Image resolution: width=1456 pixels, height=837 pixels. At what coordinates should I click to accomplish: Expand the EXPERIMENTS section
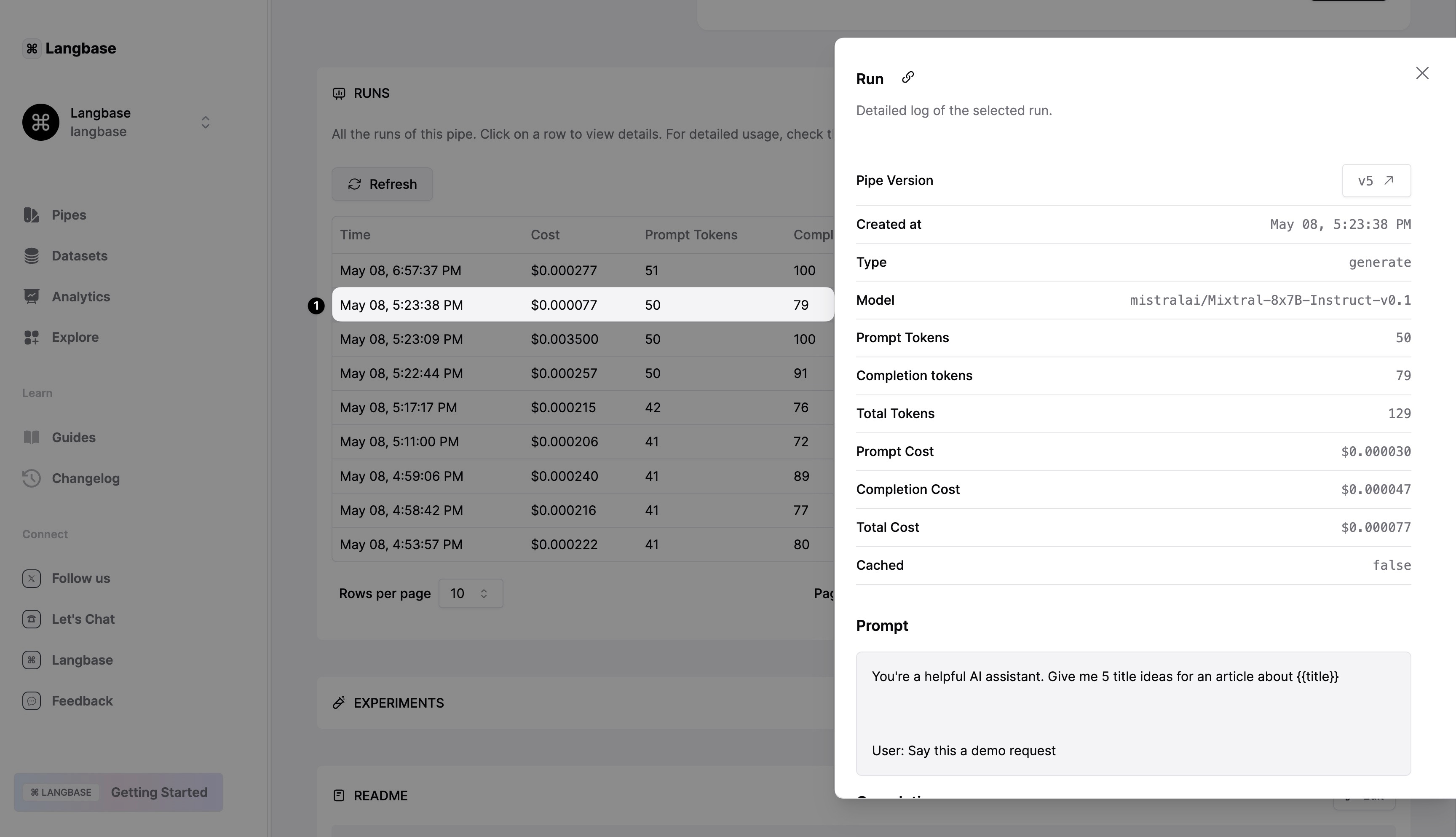coord(399,703)
